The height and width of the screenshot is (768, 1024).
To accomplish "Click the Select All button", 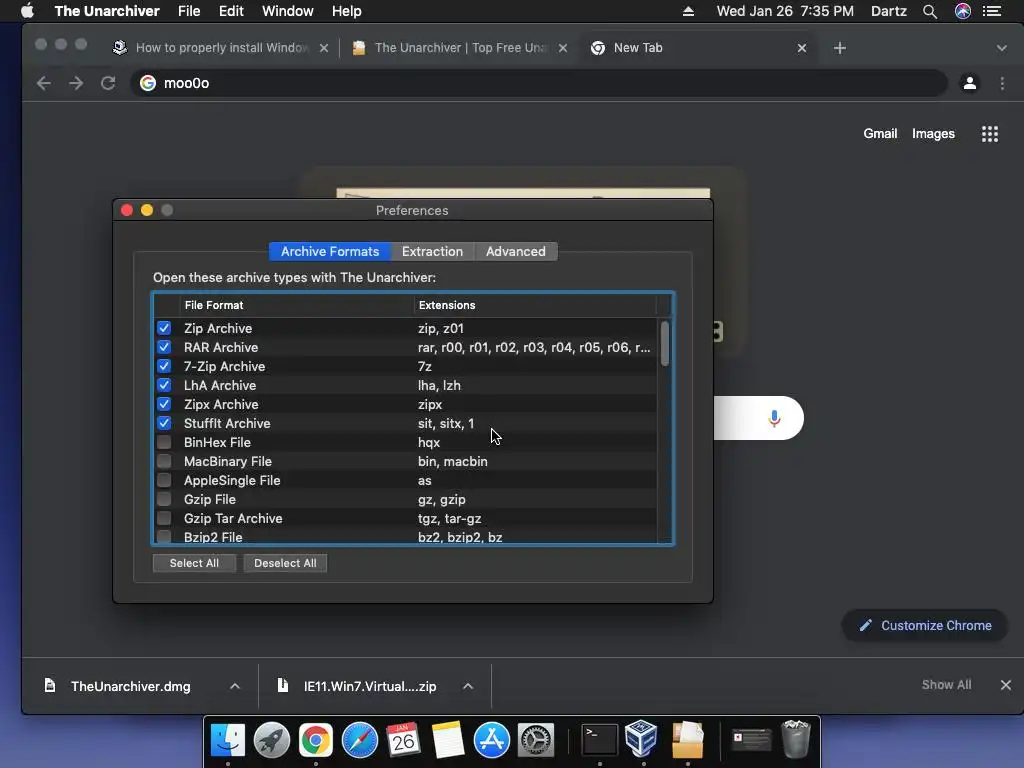I will [x=194, y=563].
